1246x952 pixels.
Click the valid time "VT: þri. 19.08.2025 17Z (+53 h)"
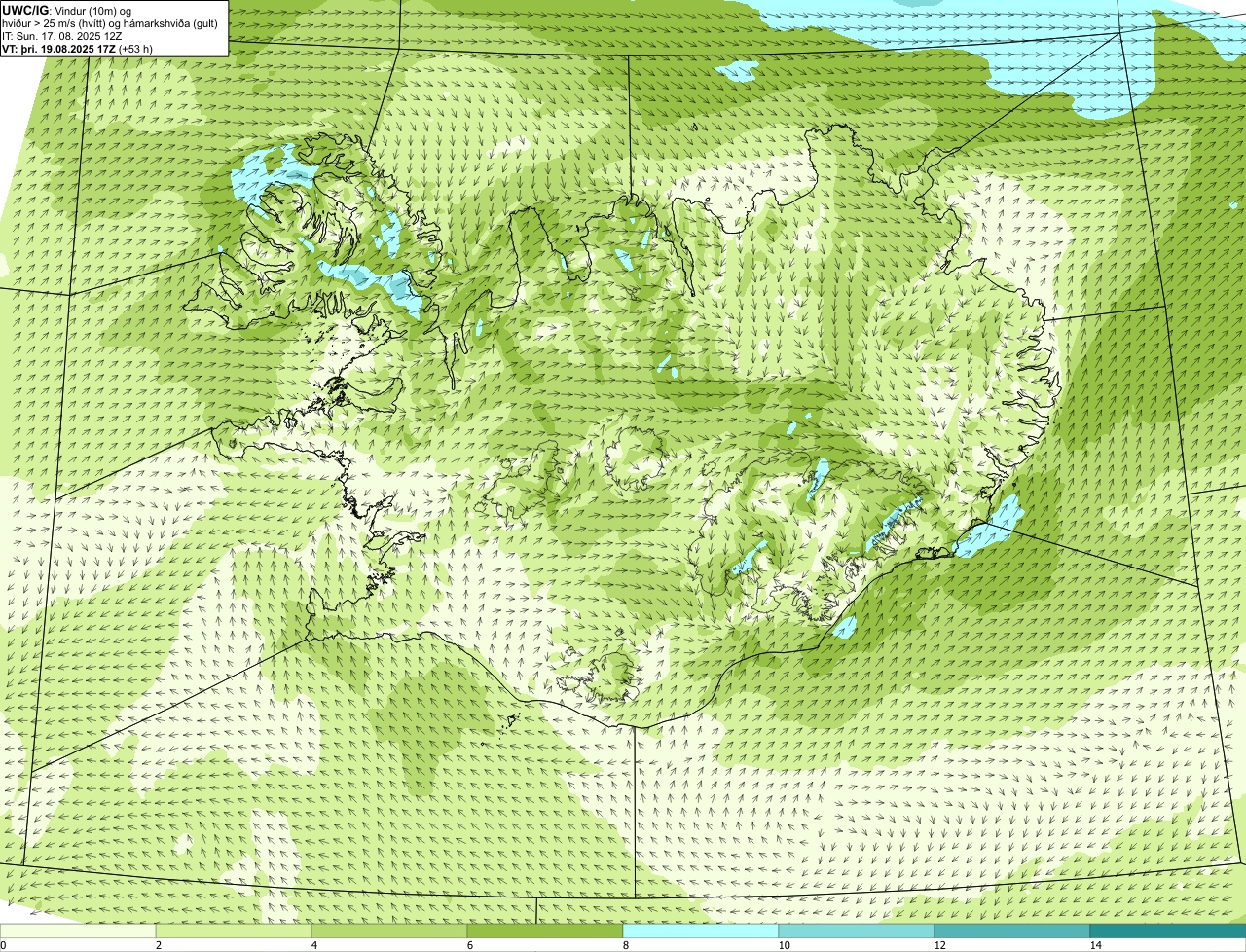(x=78, y=49)
